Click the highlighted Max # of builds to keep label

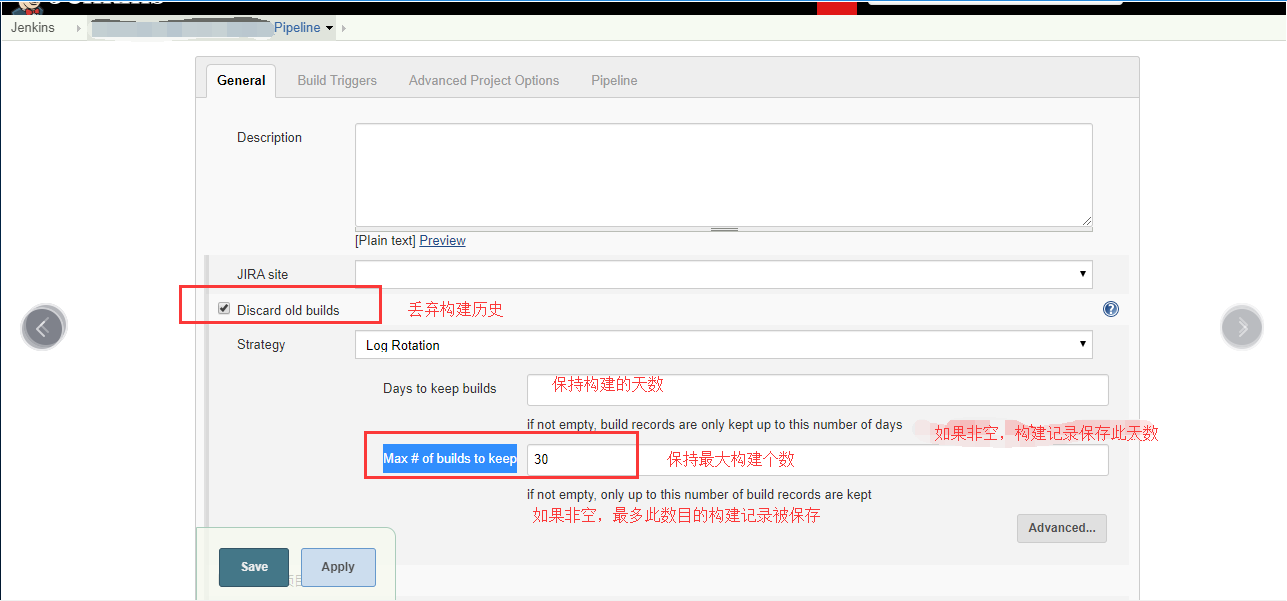pos(450,459)
